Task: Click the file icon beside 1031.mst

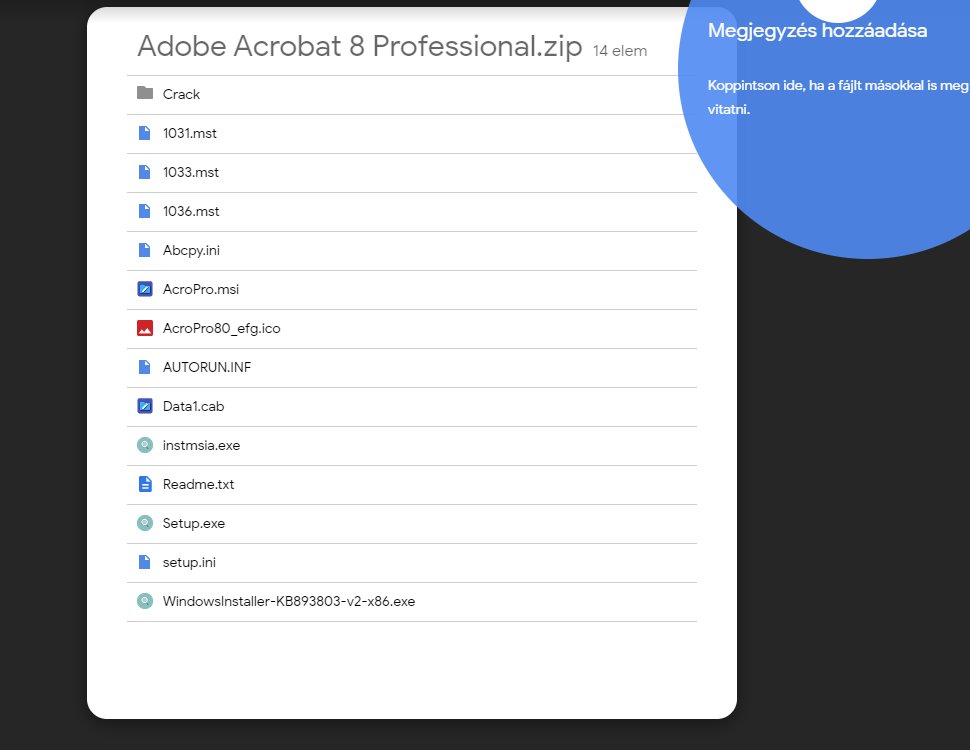Action: click(144, 133)
